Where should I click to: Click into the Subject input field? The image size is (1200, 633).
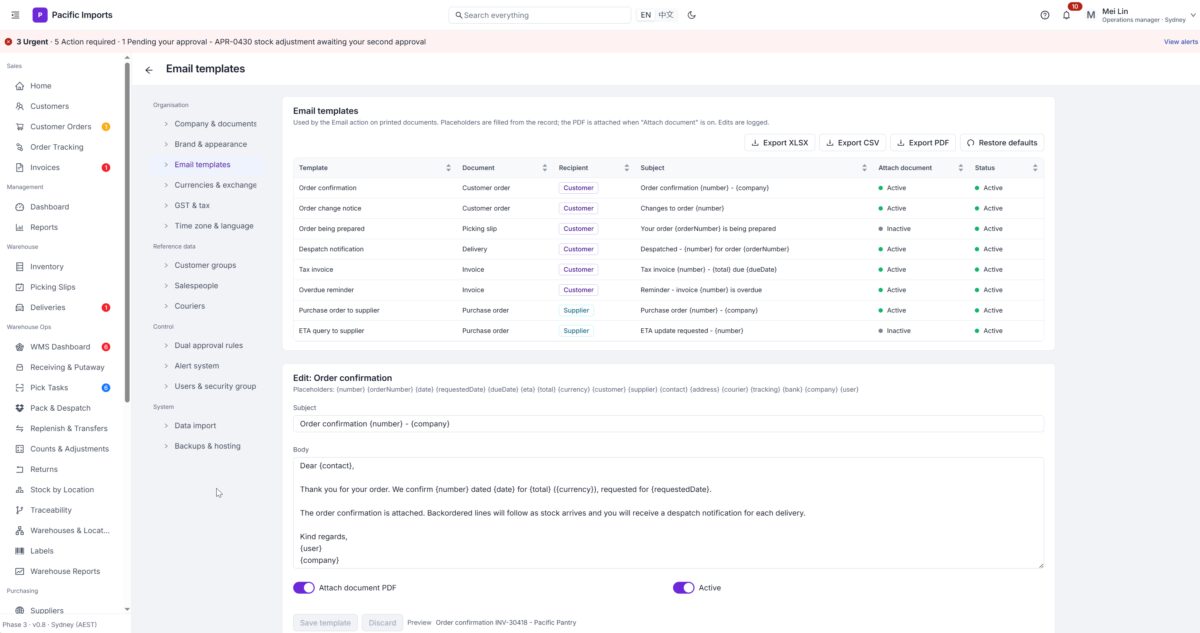click(668, 424)
